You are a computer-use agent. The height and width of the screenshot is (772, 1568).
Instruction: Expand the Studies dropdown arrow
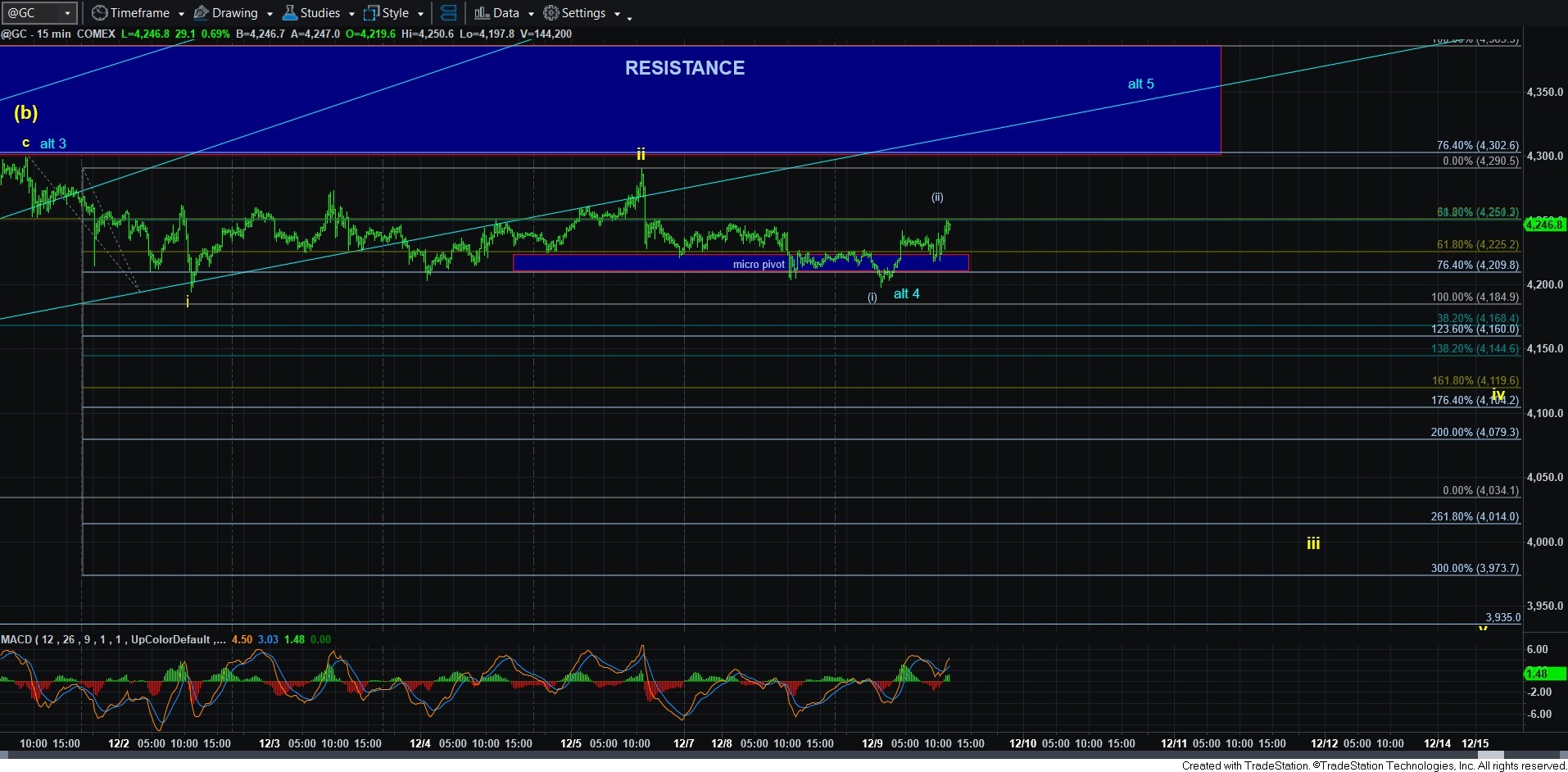(x=351, y=14)
